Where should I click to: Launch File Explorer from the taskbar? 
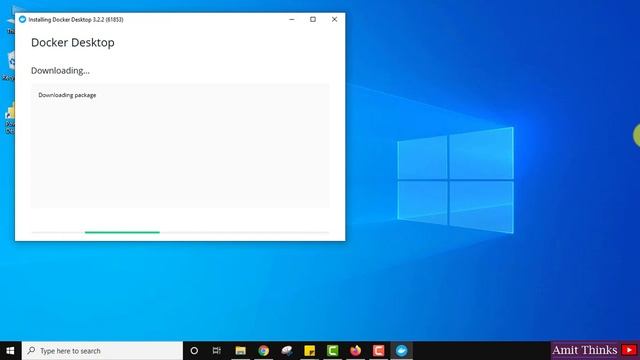(x=240, y=351)
